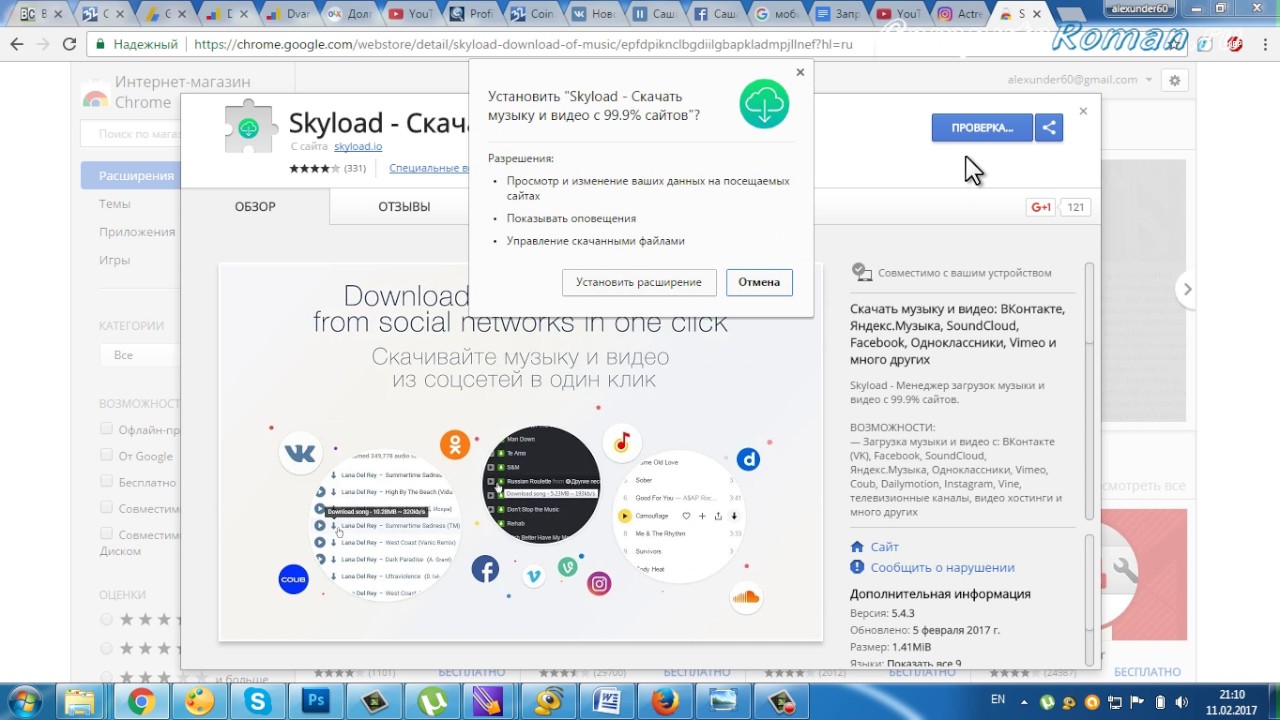1280x720 pixels.
Task: Launch Skype from the taskbar
Action: click(x=258, y=702)
